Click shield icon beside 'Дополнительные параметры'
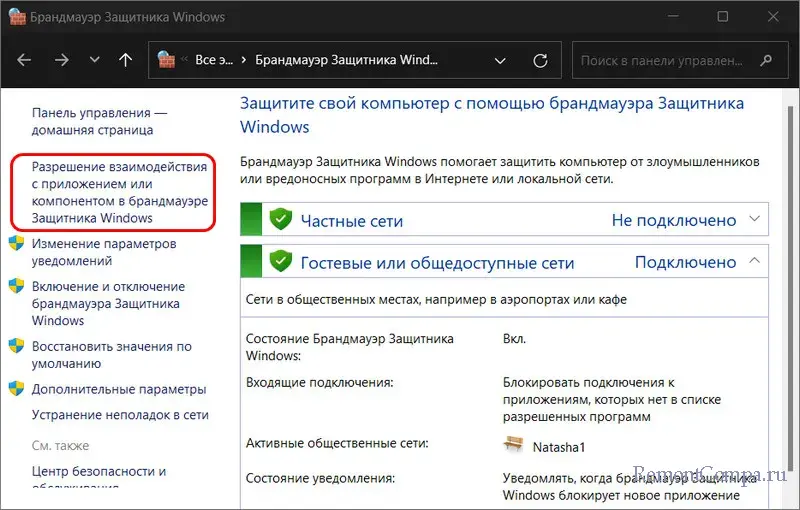 pos(16,389)
